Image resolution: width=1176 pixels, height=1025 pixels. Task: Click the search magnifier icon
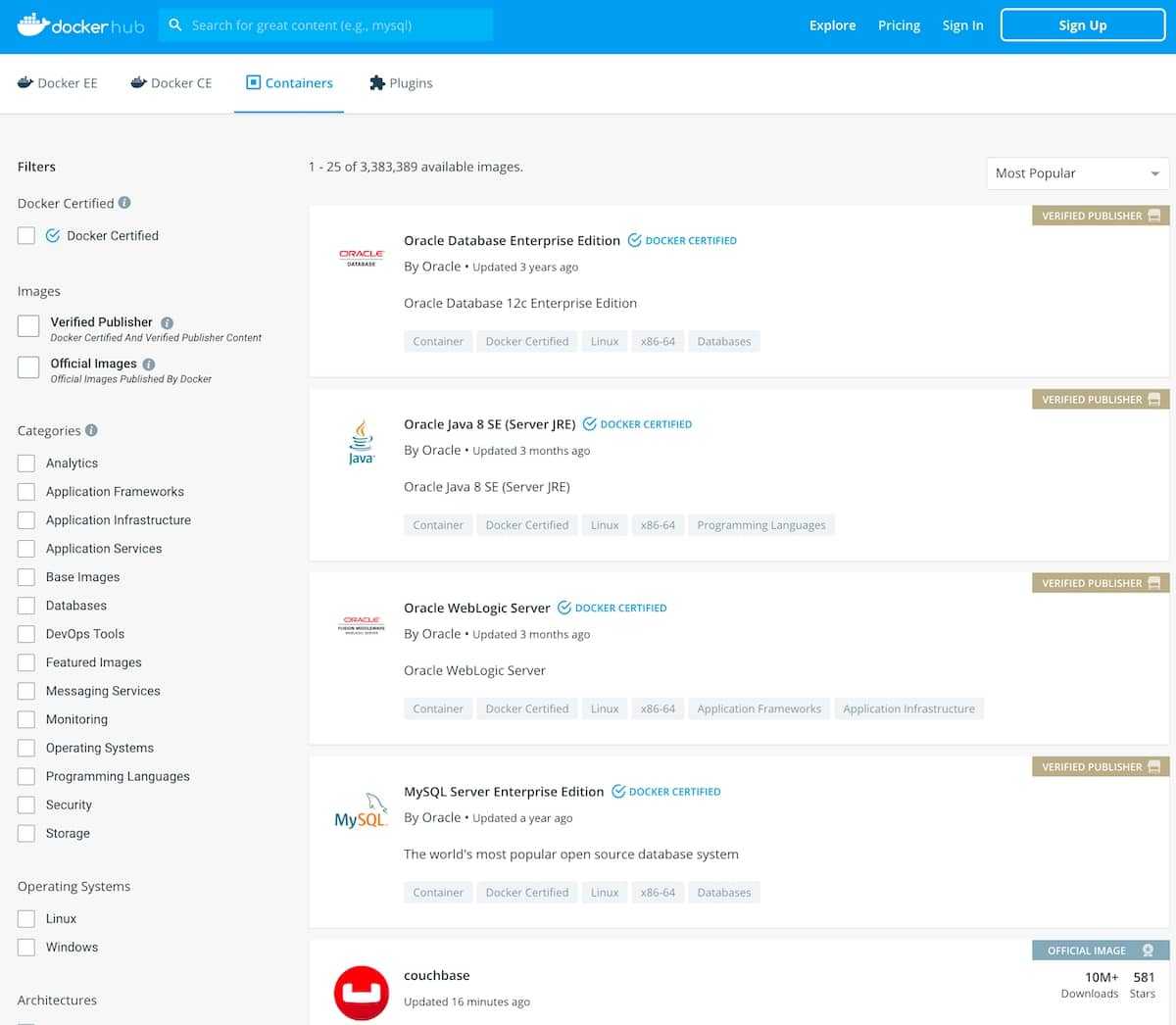(x=175, y=25)
